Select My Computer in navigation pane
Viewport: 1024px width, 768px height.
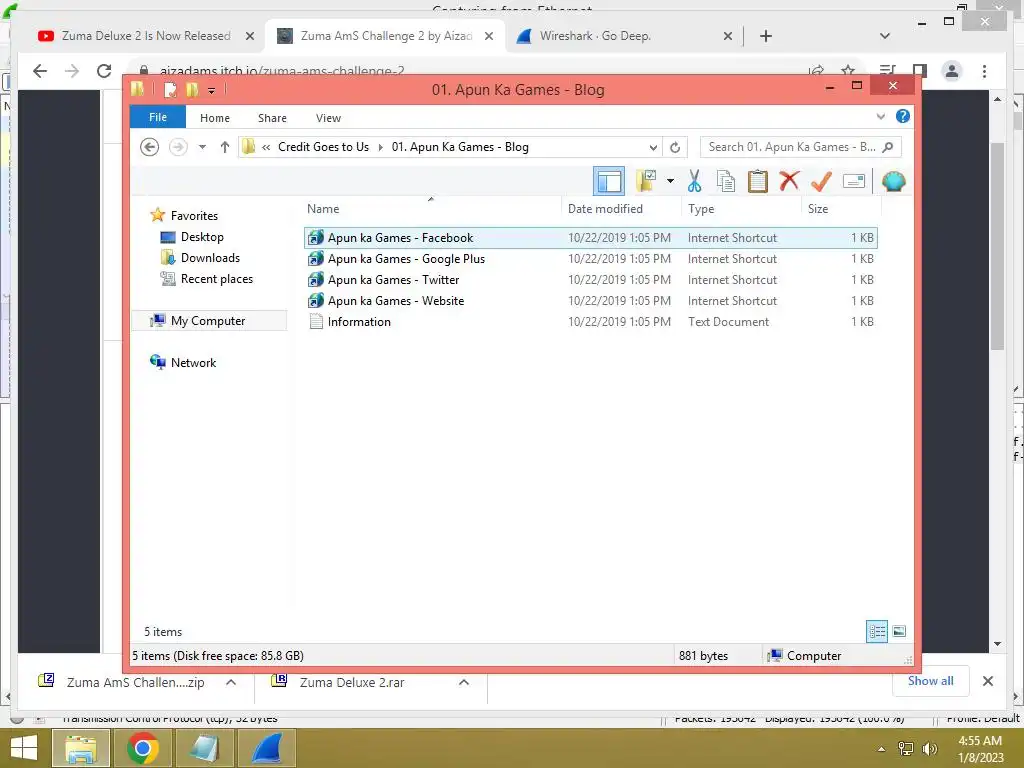[x=208, y=321]
